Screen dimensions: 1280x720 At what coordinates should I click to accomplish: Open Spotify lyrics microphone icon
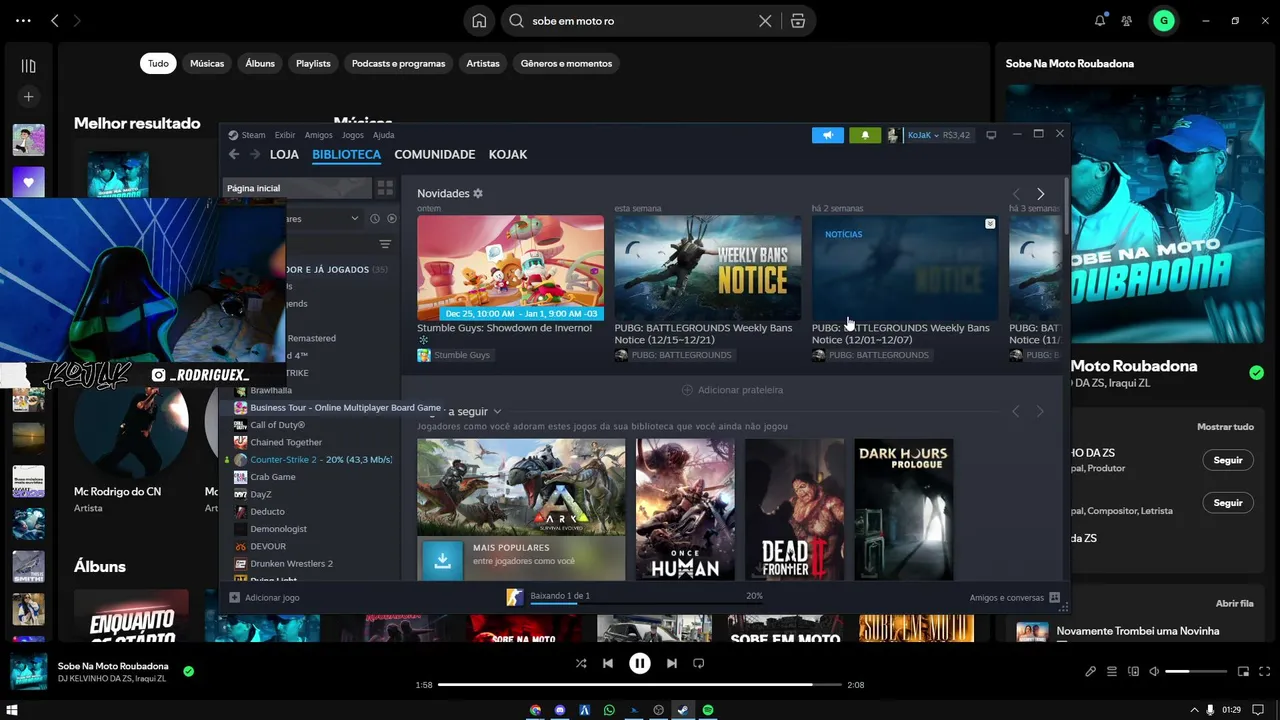click(x=1090, y=671)
